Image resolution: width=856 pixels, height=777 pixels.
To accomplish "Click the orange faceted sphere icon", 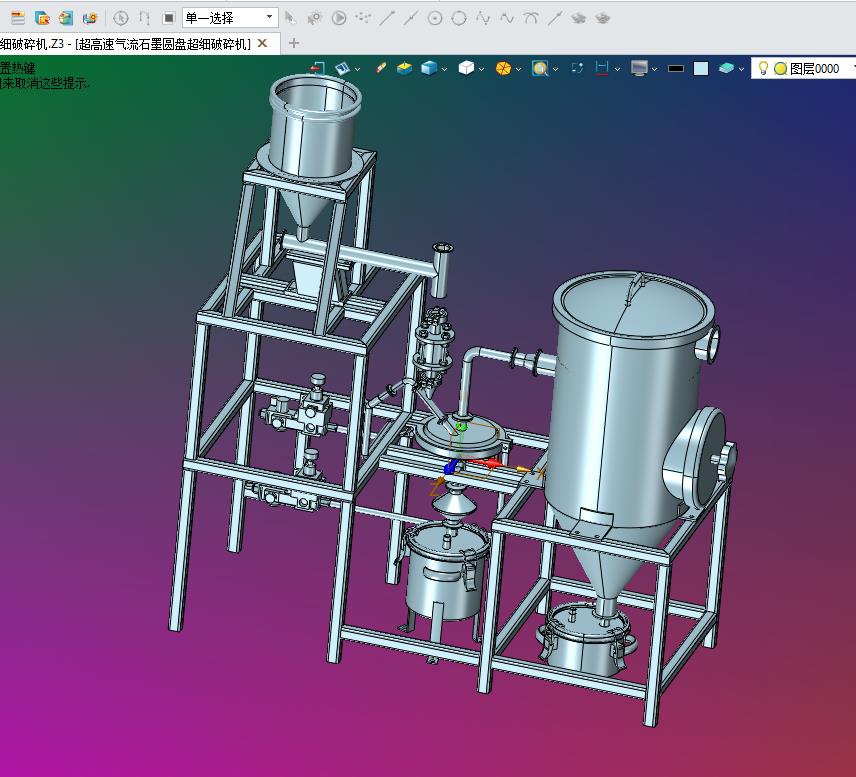I will 503,68.
